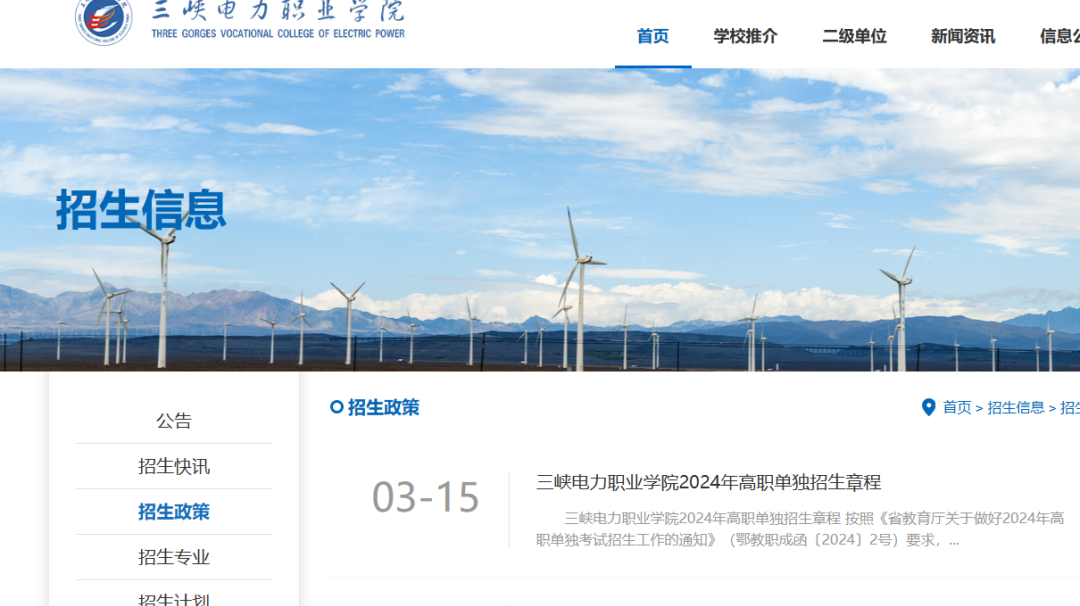Click the location pin icon beside breadcrumb
The image size is (1080, 606).
[928, 407]
